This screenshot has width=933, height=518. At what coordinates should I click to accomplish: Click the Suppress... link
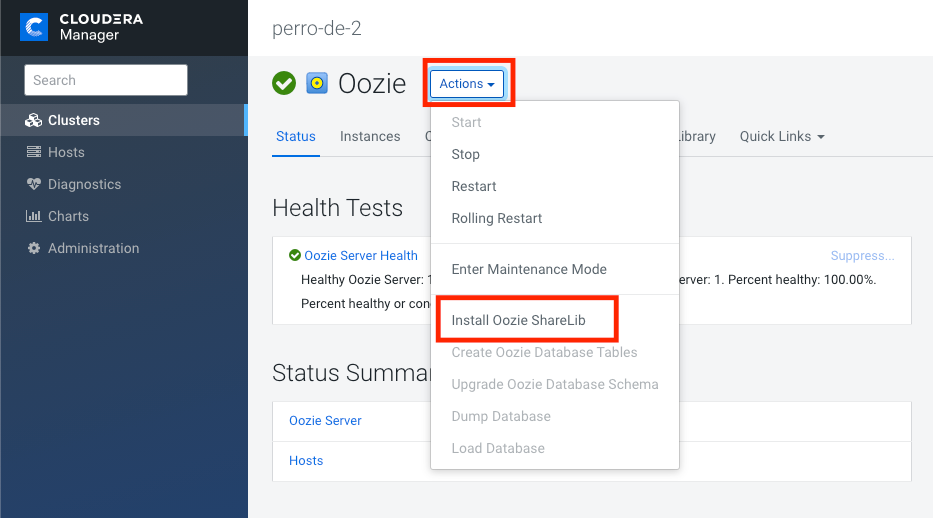pos(862,256)
